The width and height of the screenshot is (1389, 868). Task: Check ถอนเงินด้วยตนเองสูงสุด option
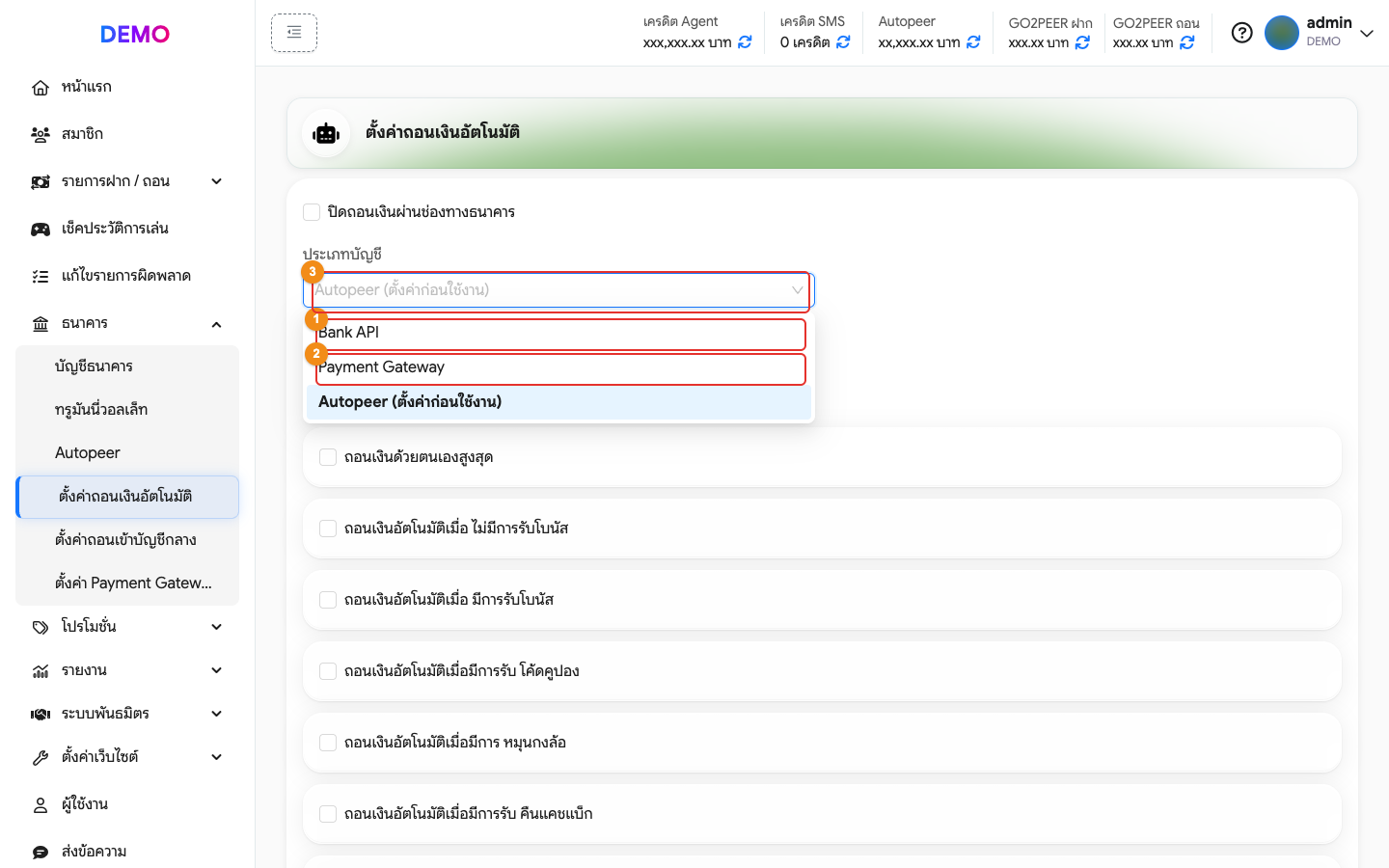[328, 457]
